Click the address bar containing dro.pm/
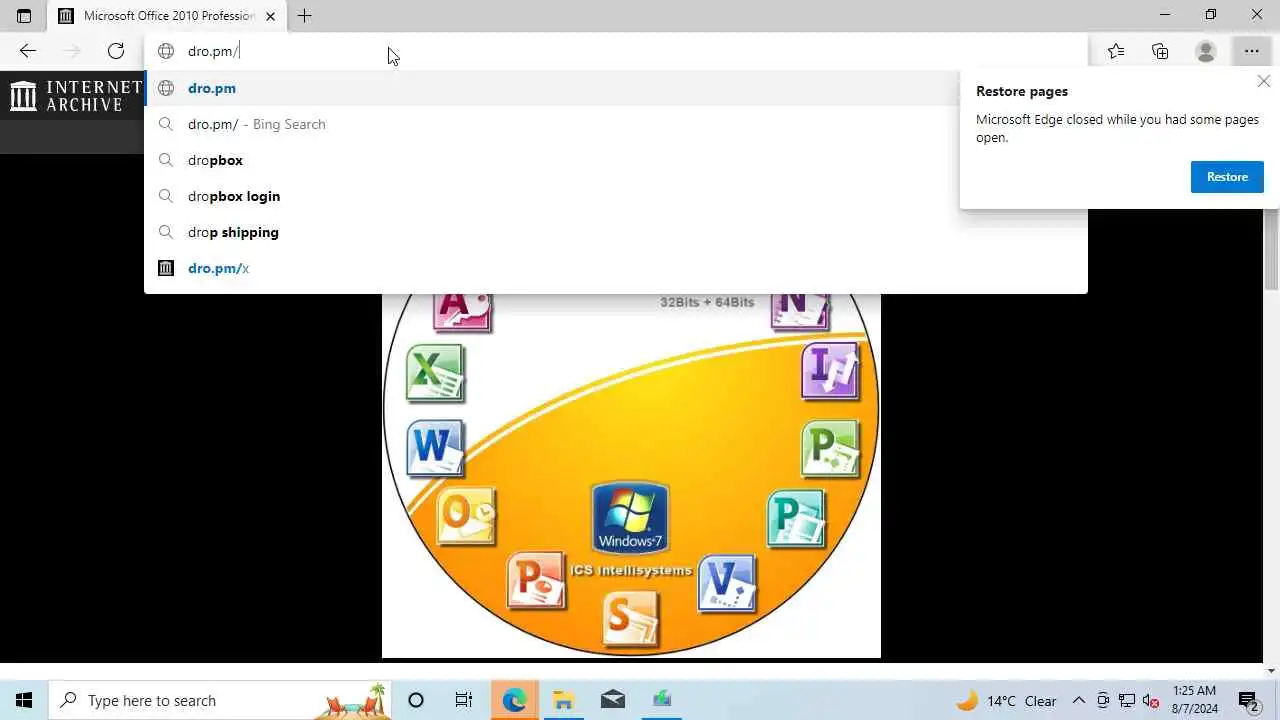Viewport: 1280px width, 720px height. [616, 51]
